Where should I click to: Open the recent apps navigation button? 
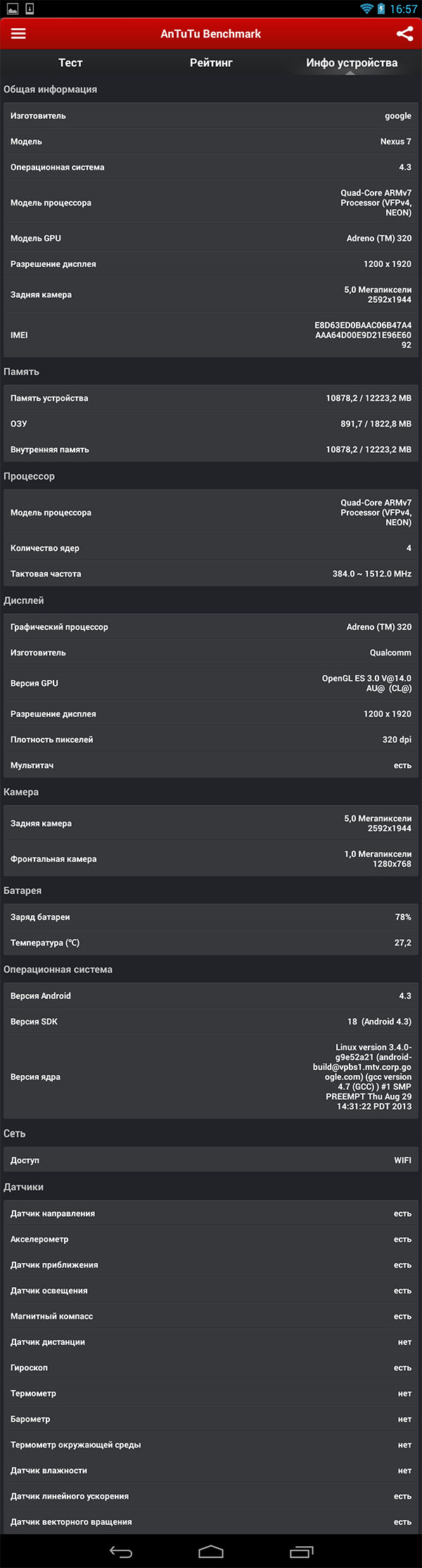coord(301,1551)
